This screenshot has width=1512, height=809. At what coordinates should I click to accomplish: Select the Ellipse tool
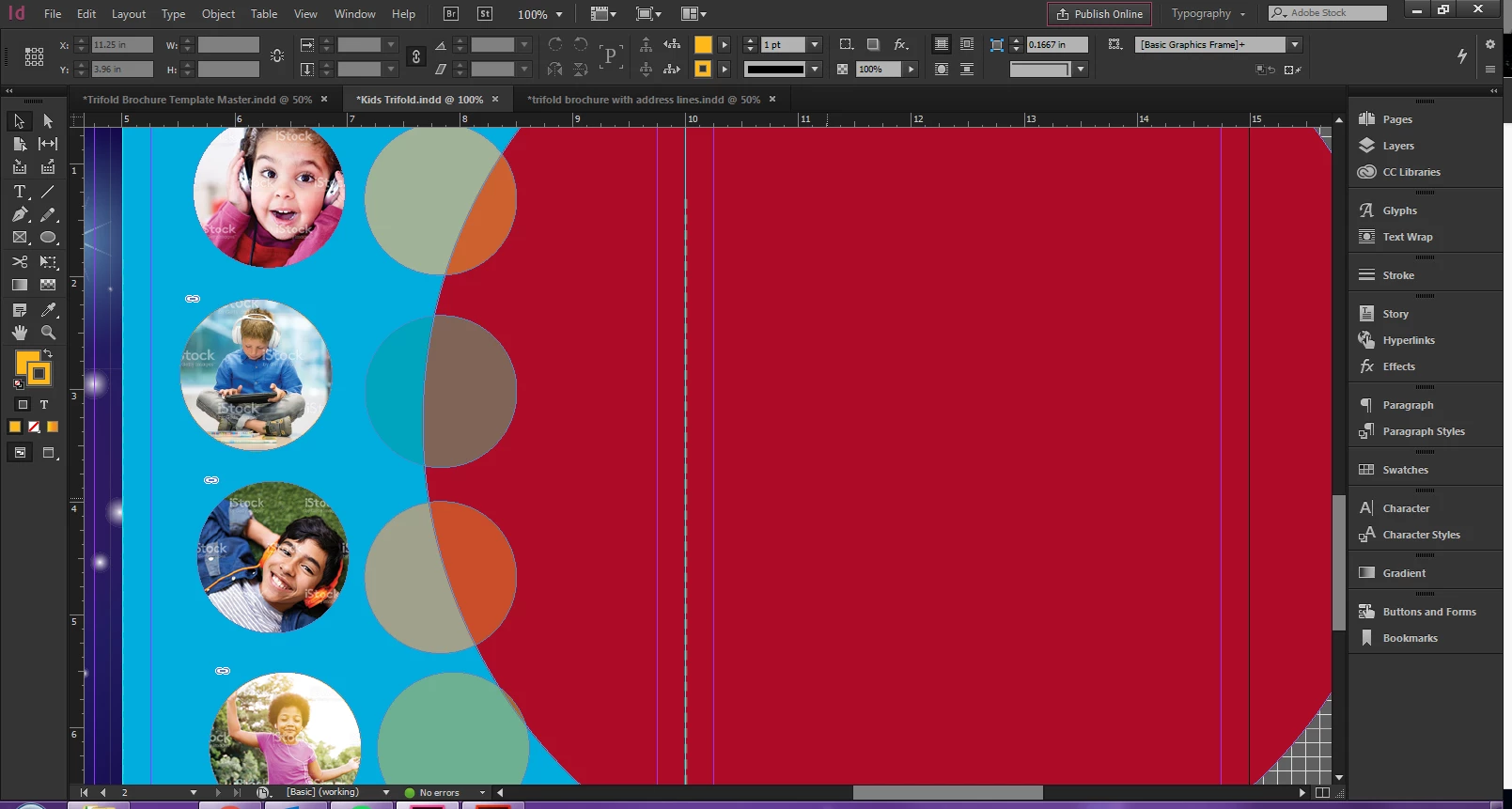pyautogui.click(x=48, y=238)
